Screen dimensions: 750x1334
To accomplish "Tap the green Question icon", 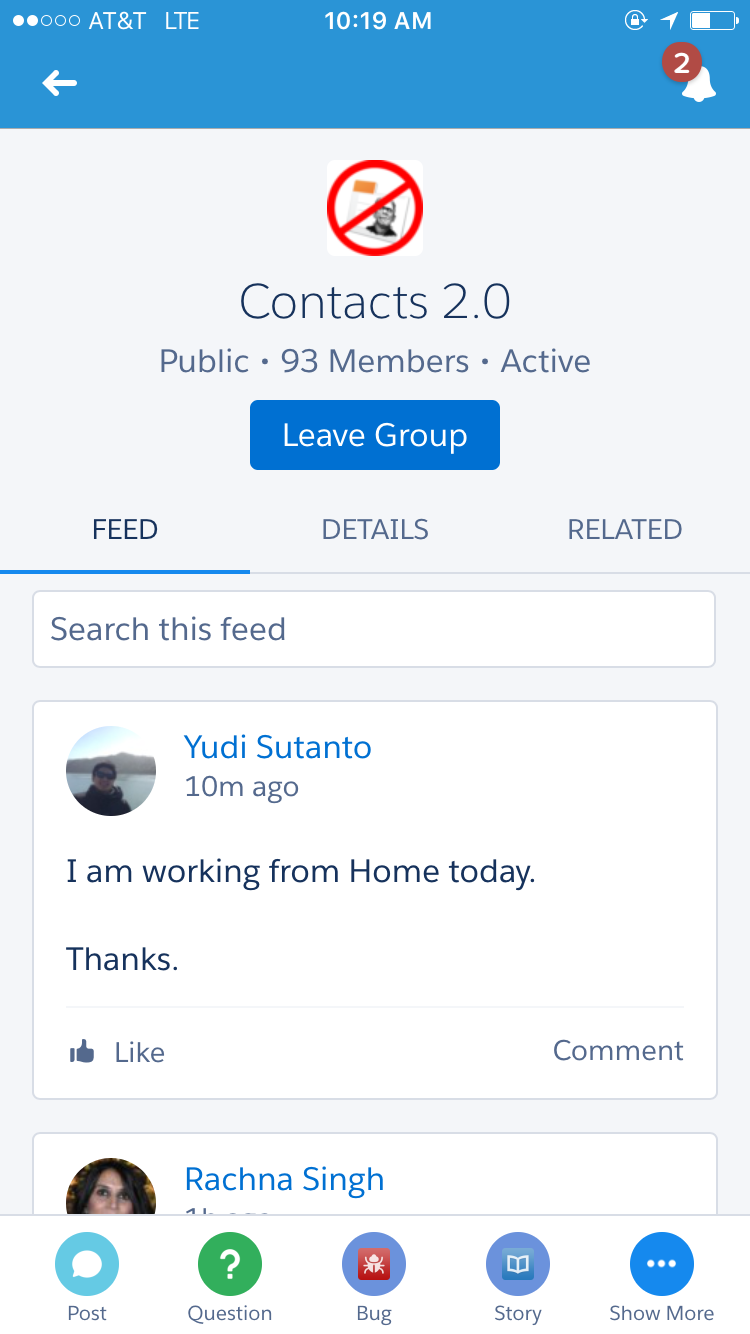I will (230, 1264).
